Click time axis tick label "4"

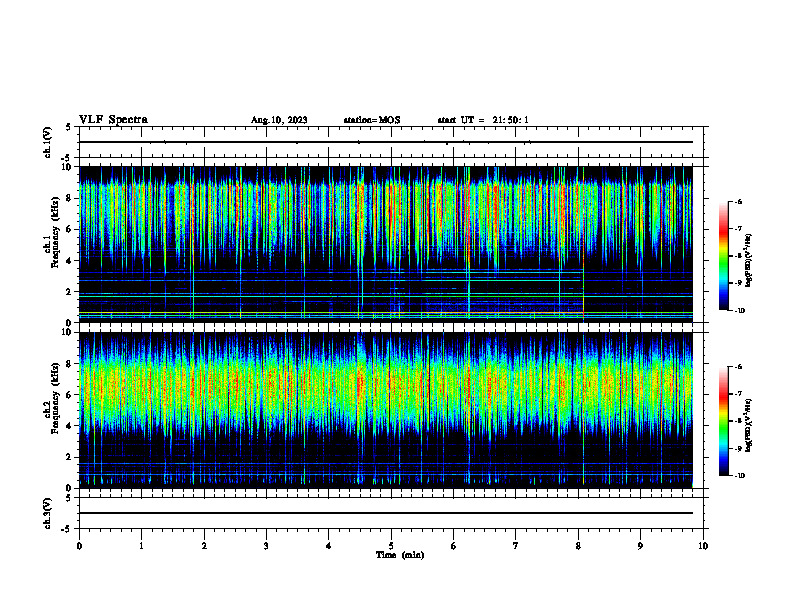pos(329,546)
